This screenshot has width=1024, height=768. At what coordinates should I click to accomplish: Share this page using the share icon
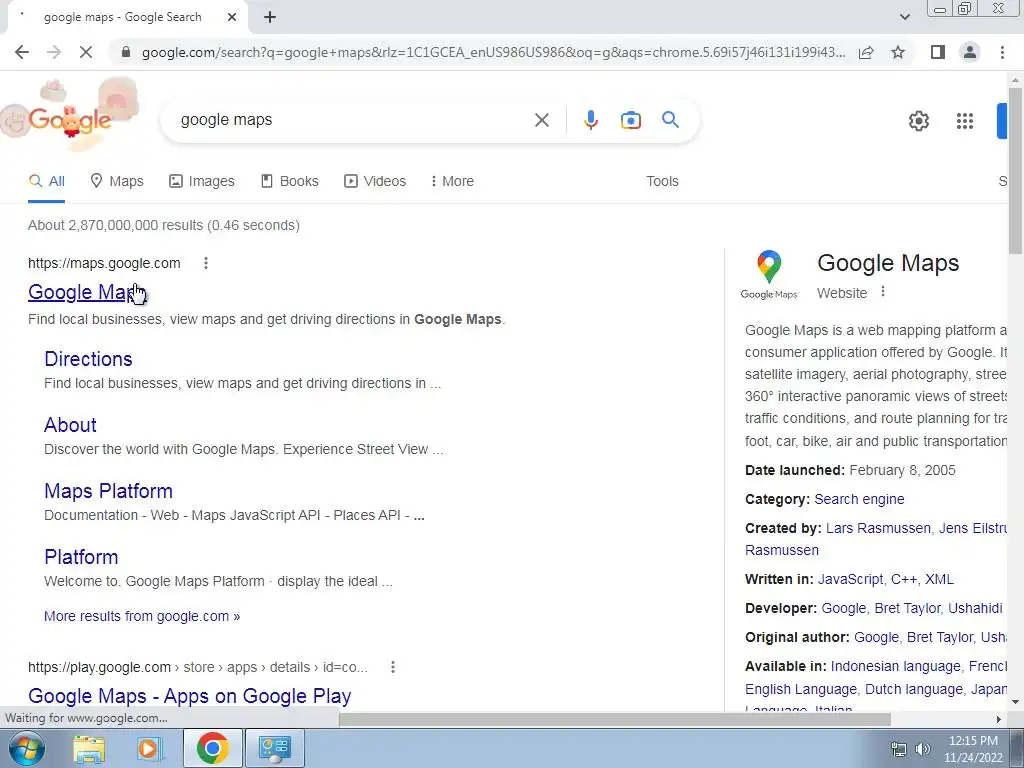pos(866,52)
